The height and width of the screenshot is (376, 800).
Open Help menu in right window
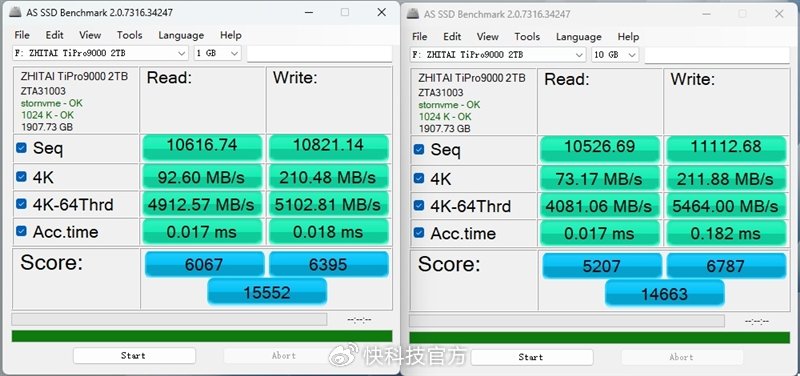[628, 37]
